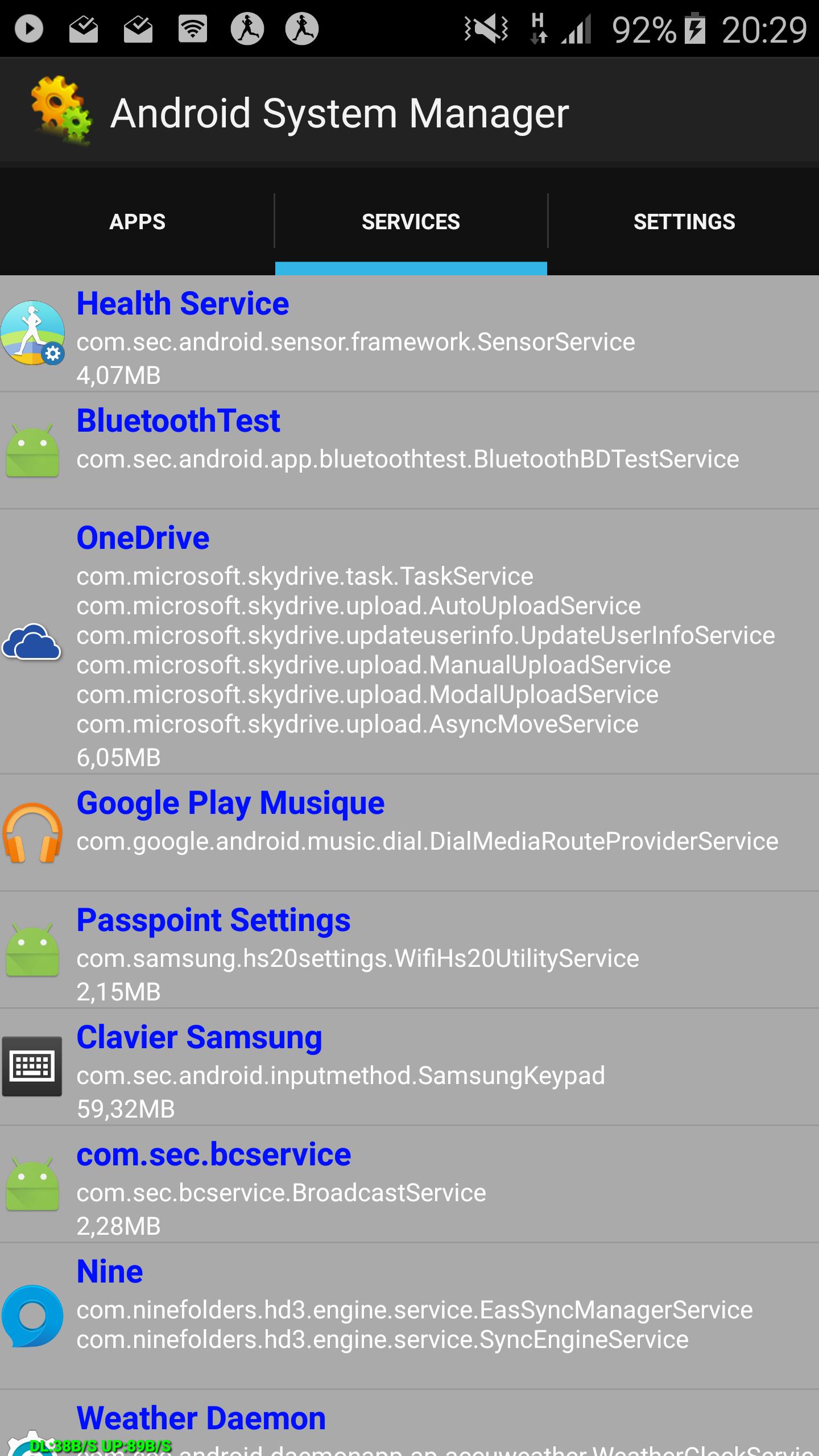Select the Weather Daemon entry
The image size is (819, 1456).
coord(201,1418)
